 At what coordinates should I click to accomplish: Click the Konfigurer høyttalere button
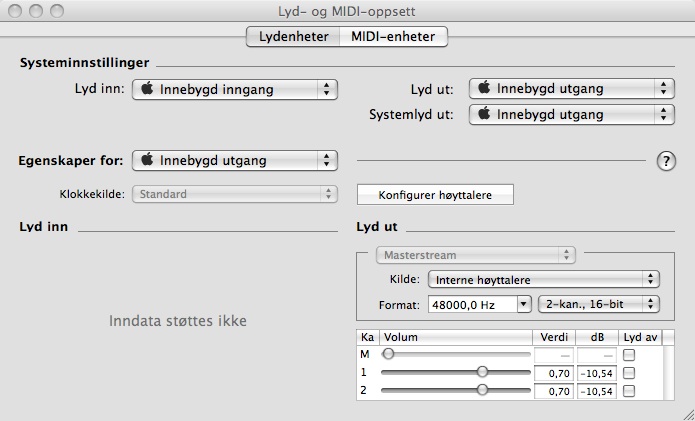435,194
